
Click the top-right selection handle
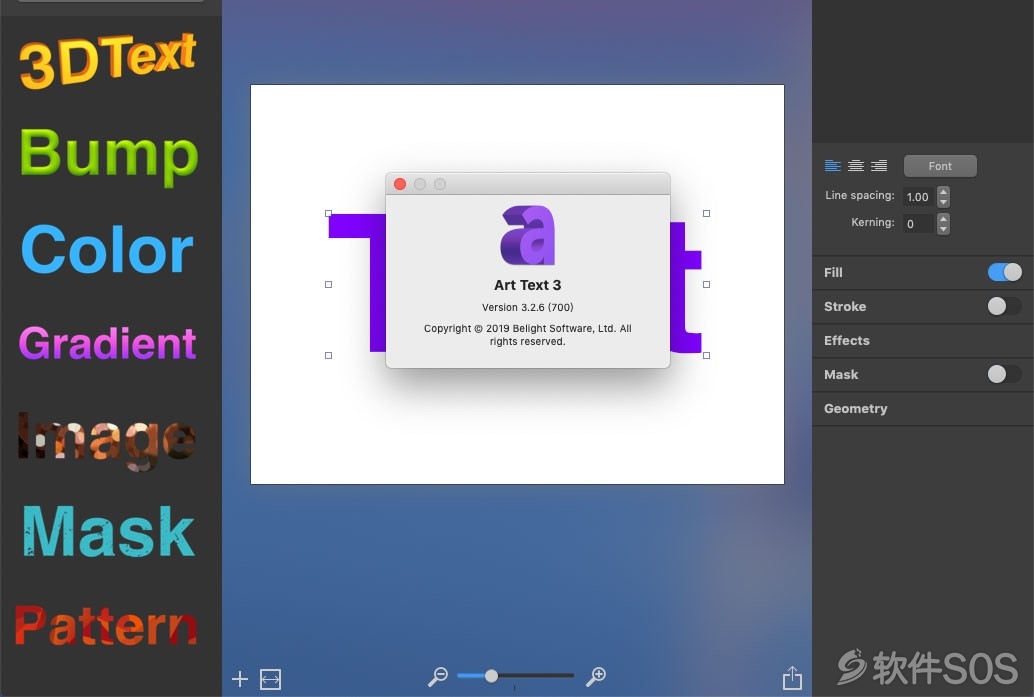pos(706,213)
